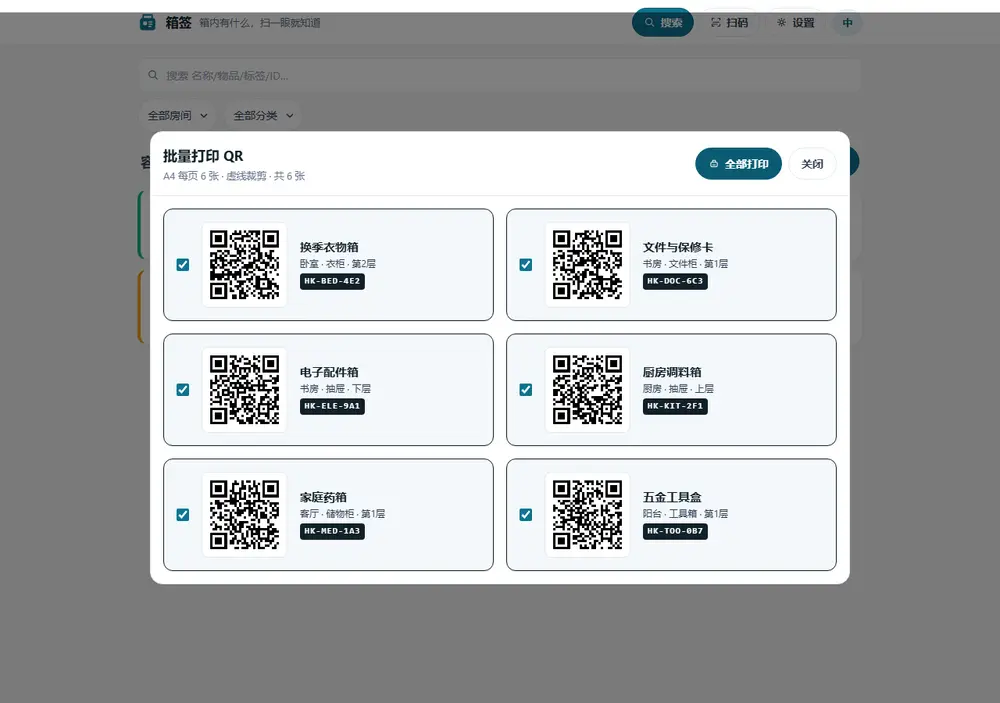Click location text 卧室 · 衣柜 · 第2层

[338, 263]
